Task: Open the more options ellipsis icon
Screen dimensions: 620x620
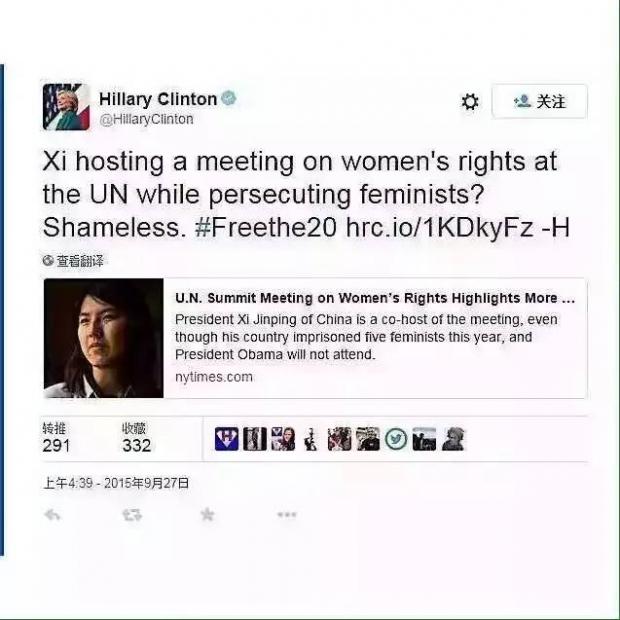Action: point(287,514)
